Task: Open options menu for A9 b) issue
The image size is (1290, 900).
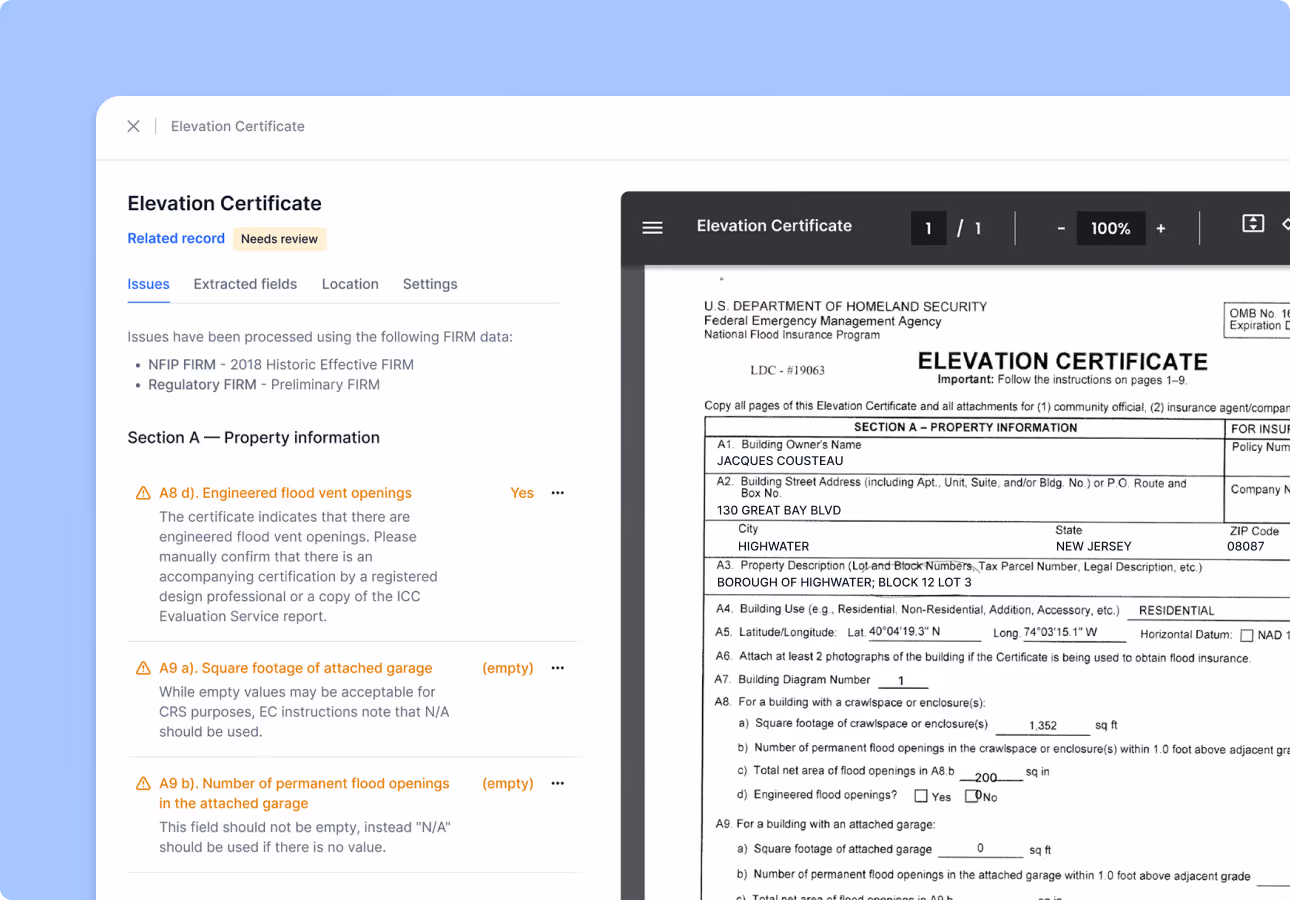Action: pyautogui.click(x=558, y=784)
